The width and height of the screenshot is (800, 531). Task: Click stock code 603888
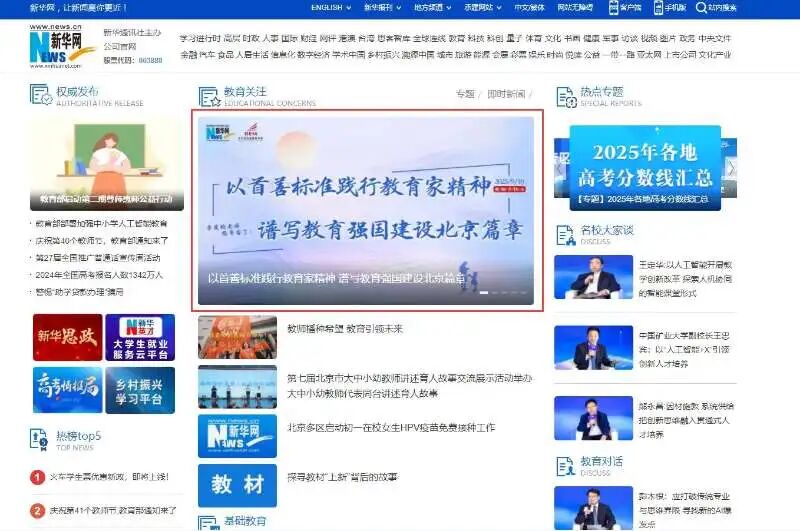(151, 60)
